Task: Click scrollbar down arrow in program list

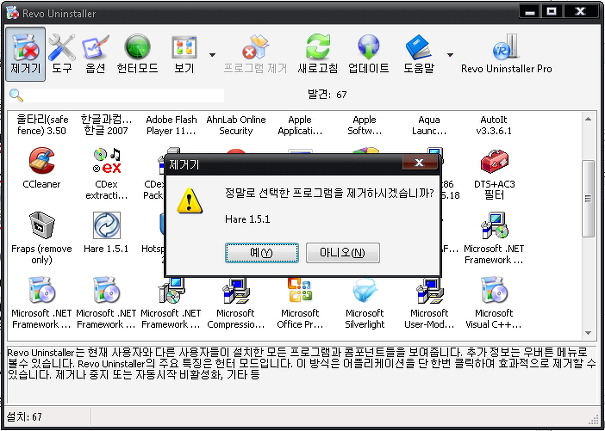Action: (x=588, y=333)
